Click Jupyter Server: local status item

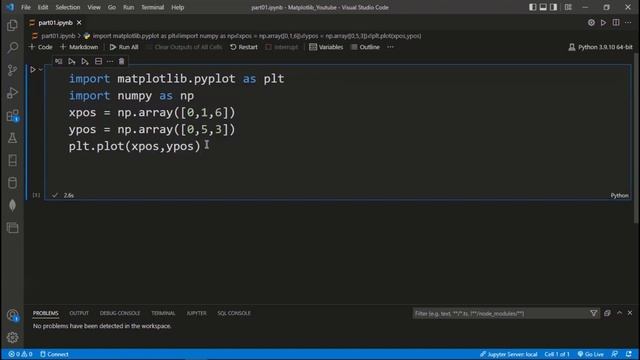(509, 354)
